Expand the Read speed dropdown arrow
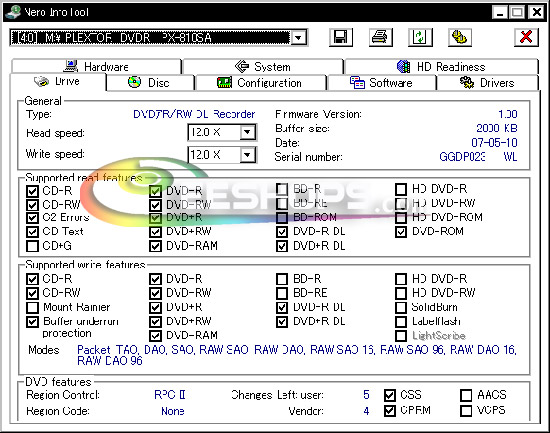Image resolution: width=550 pixels, height=433 pixels. point(248,132)
